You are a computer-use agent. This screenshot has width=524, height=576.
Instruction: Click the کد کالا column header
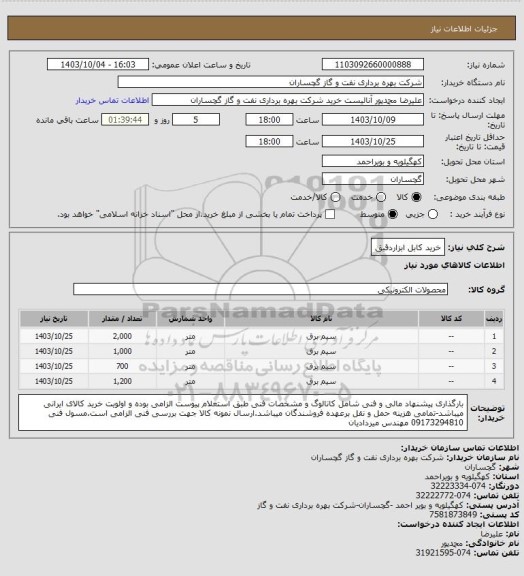(x=451, y=319)
